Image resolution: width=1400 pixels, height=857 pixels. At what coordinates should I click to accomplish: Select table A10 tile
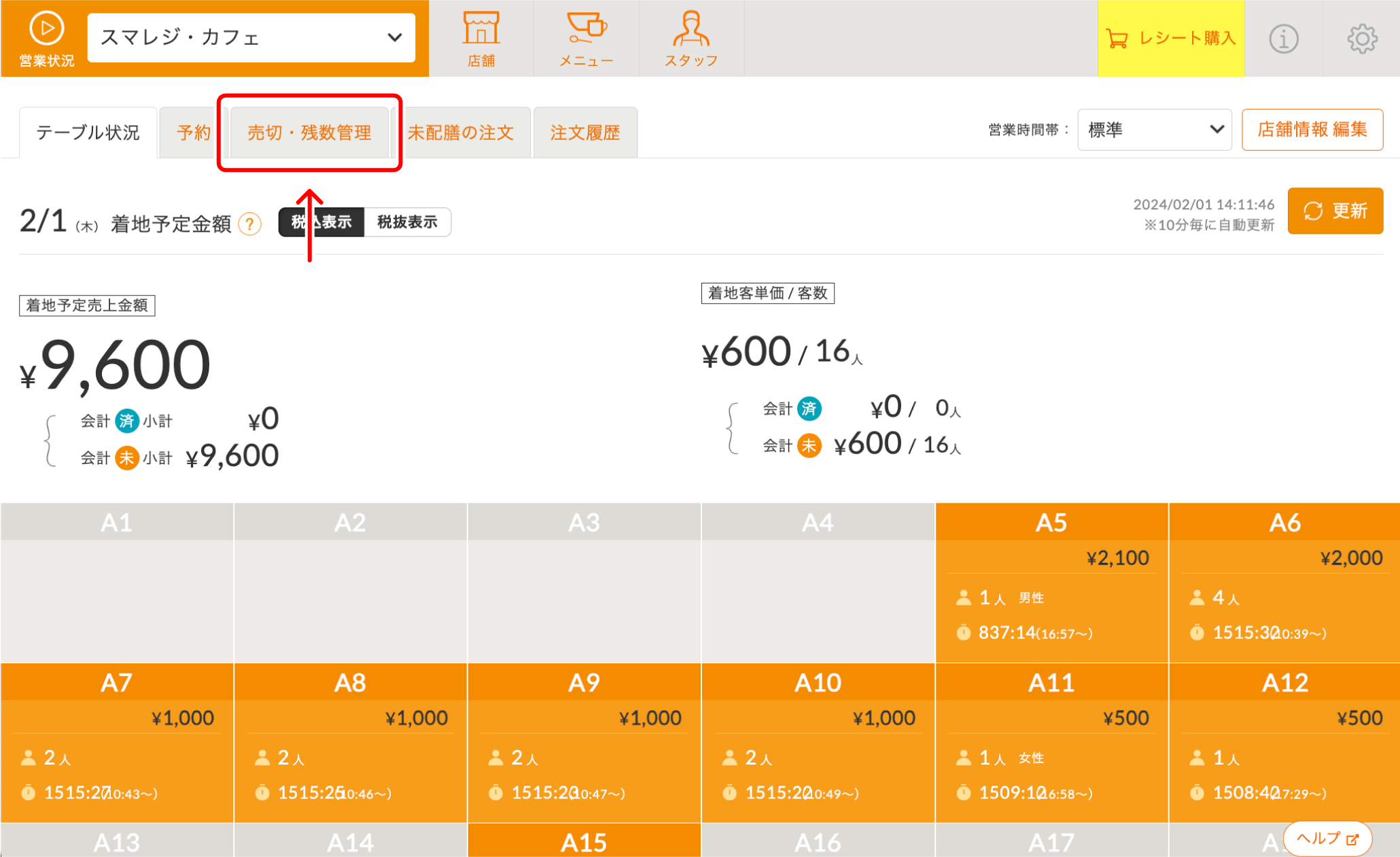pyautogui.click(x=818, y=743)
